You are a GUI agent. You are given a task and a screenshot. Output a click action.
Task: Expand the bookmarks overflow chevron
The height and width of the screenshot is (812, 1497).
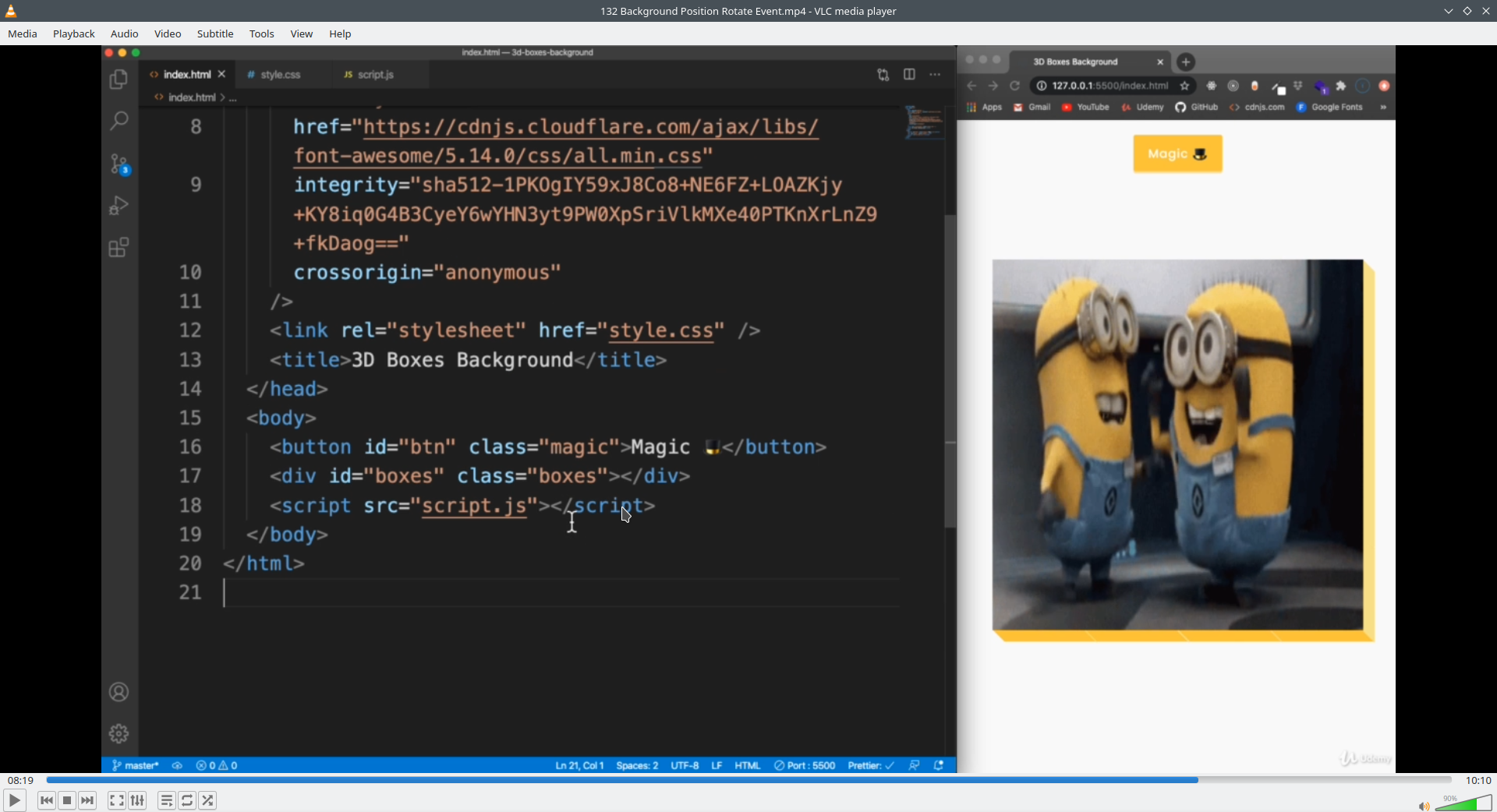pyautogui.click(x=1383, y=108)
